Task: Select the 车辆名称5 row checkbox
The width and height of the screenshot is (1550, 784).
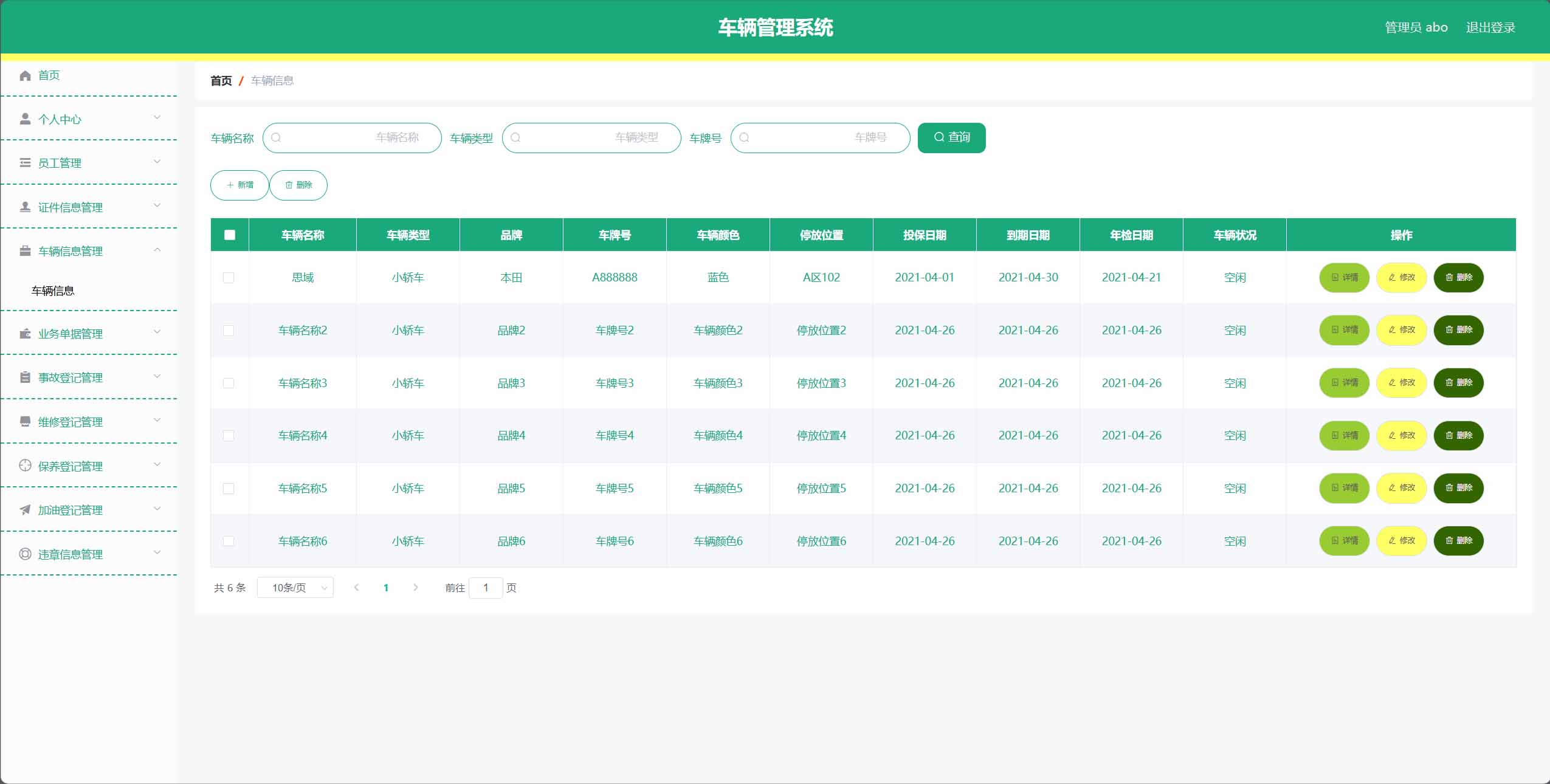Action: tap(229, 488)
